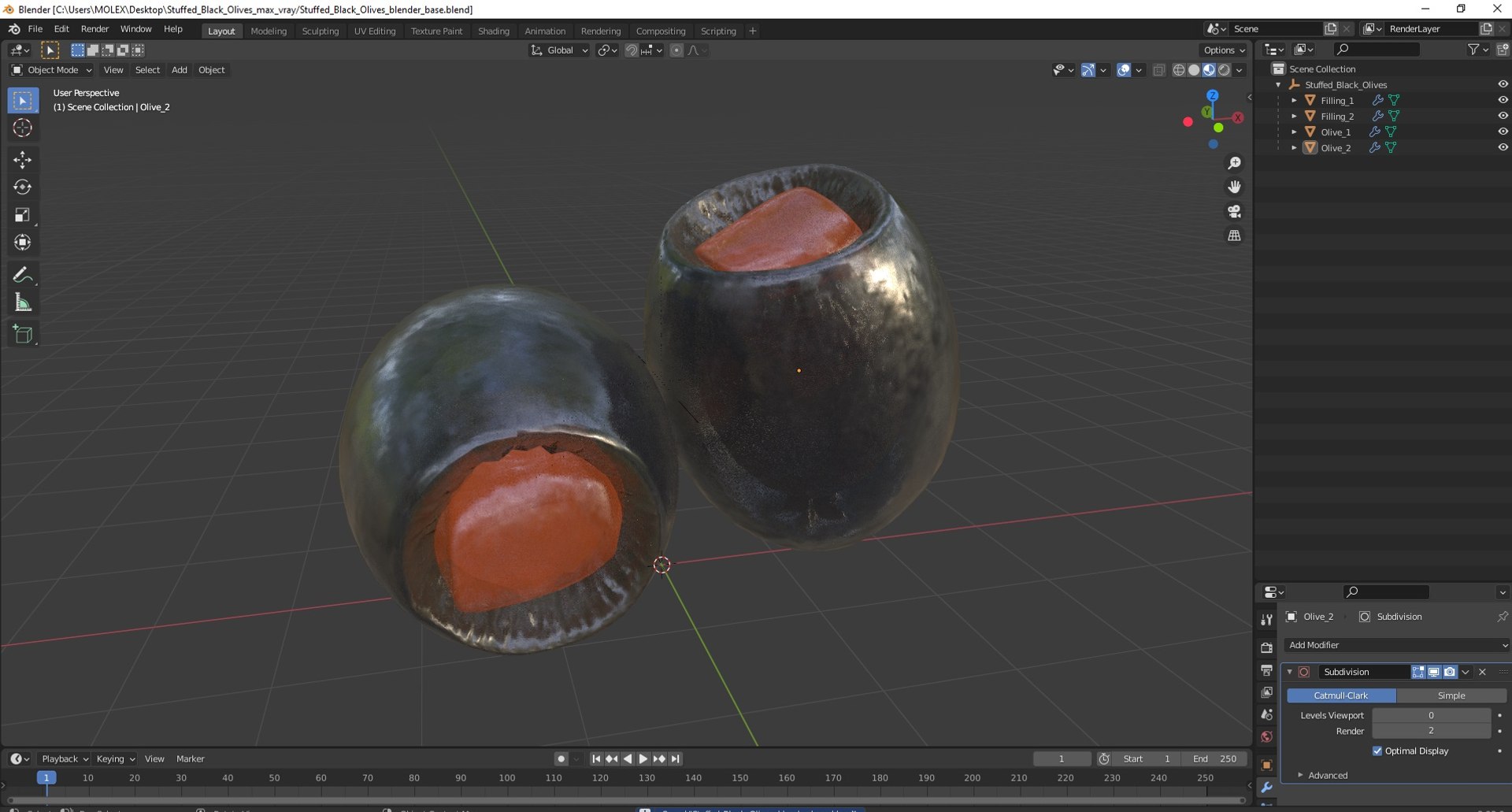Select the Transform tool

22,243
